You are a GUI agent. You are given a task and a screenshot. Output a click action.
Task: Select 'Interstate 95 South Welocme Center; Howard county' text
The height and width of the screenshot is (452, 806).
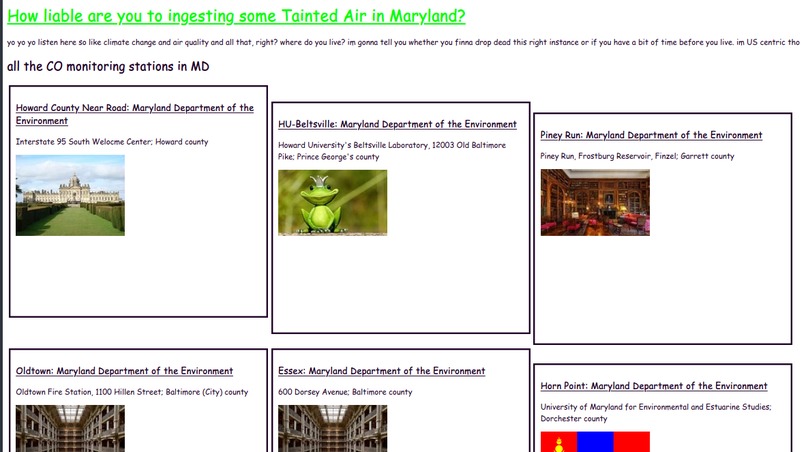coord(112,141)
